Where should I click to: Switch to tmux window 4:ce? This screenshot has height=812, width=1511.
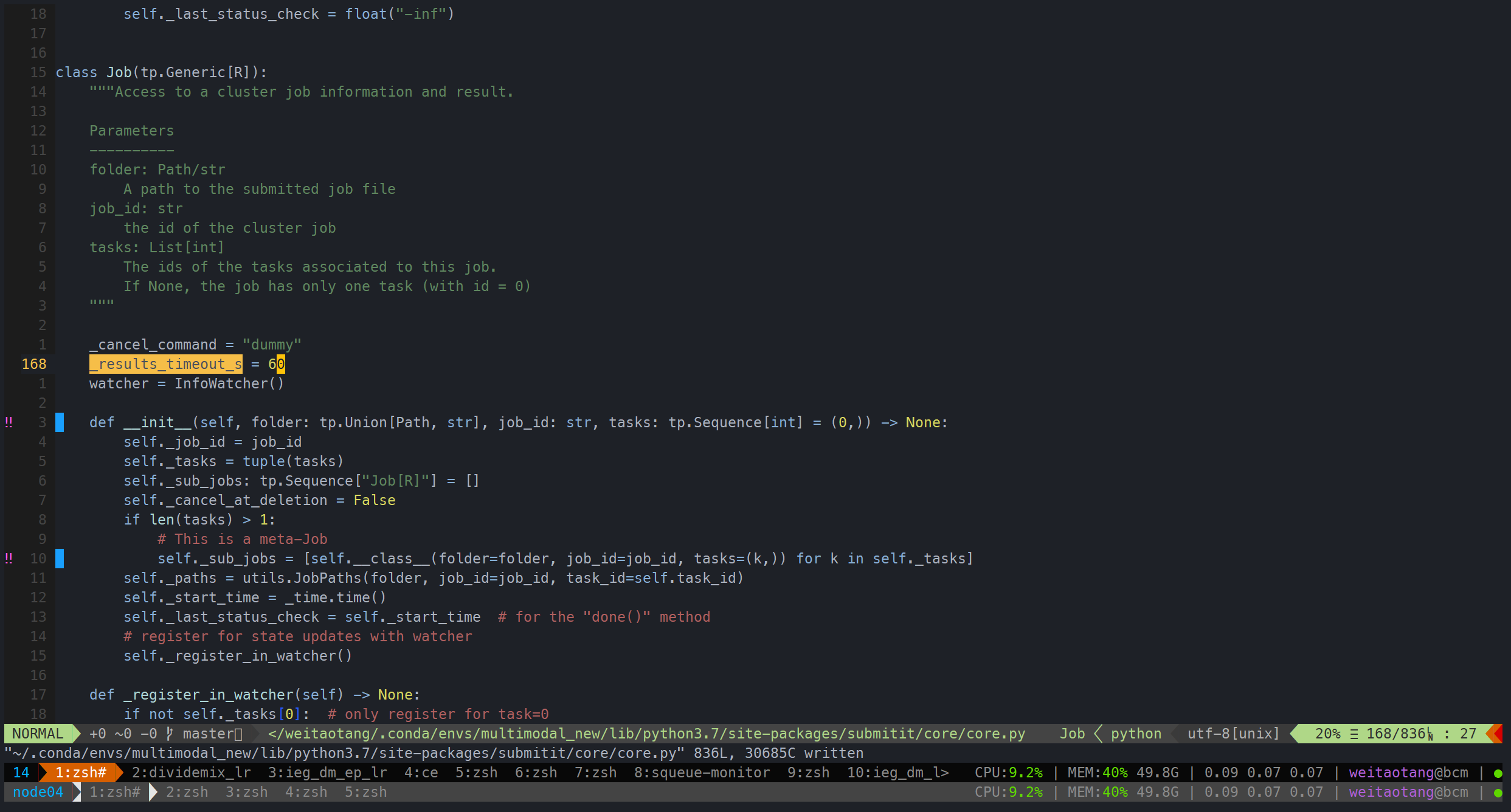(x=421, y=772)
